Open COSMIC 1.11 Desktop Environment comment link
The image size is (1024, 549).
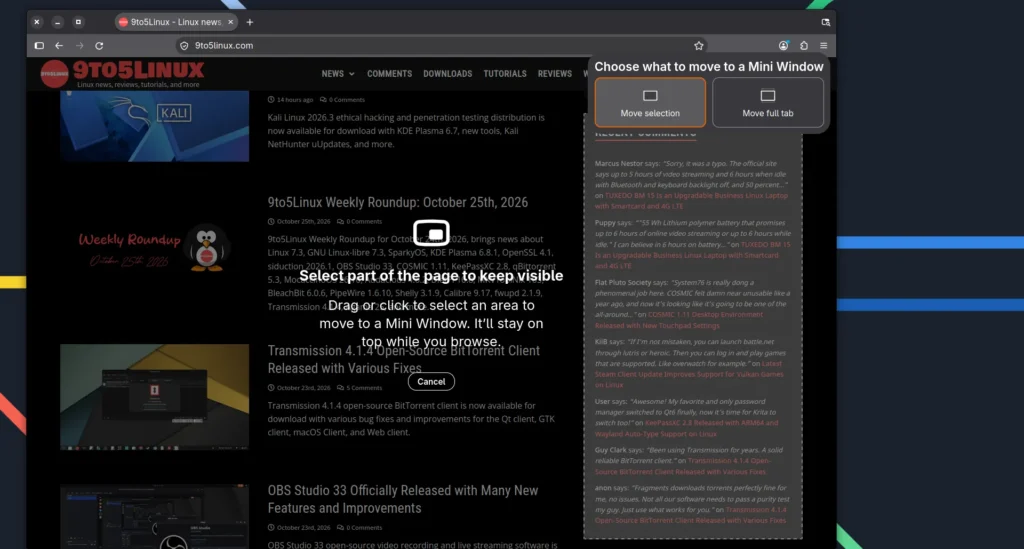[x=679, y=319]
